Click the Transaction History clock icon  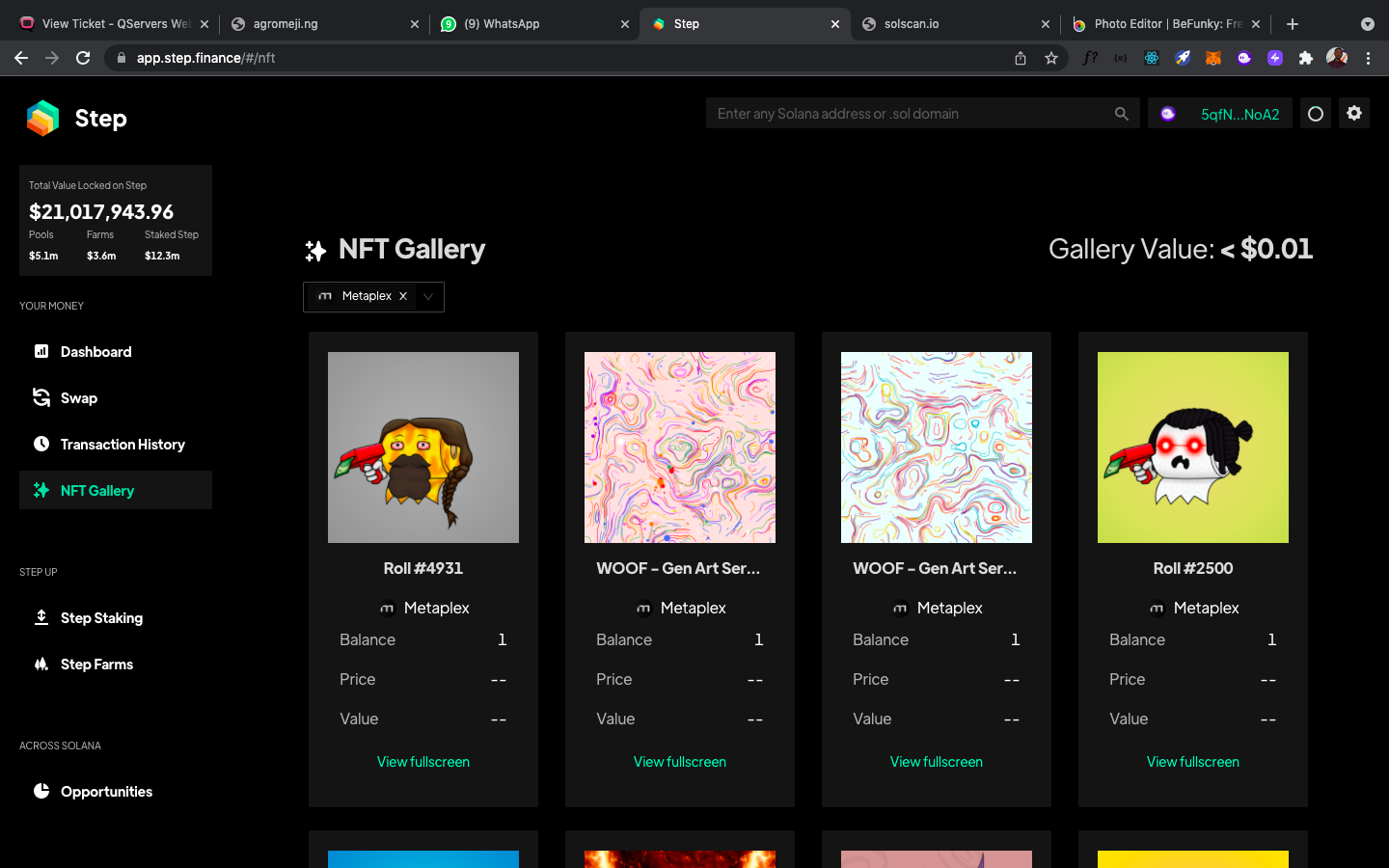pyautogui.click(x=41, y=444)
